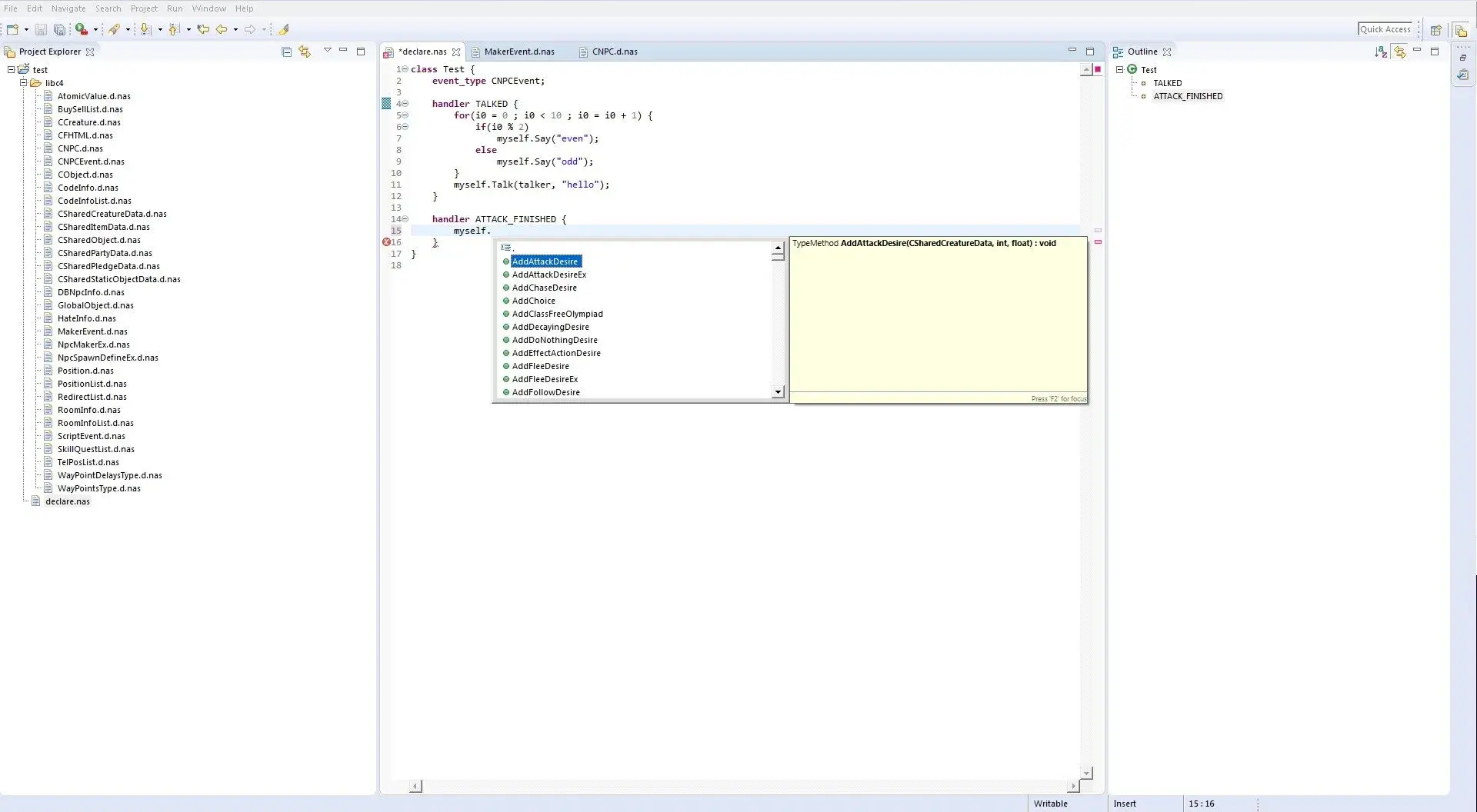Collapse the Test class in Outline
The width and height of the screenshot is (1477, 812).
[x=1119, y=69]
